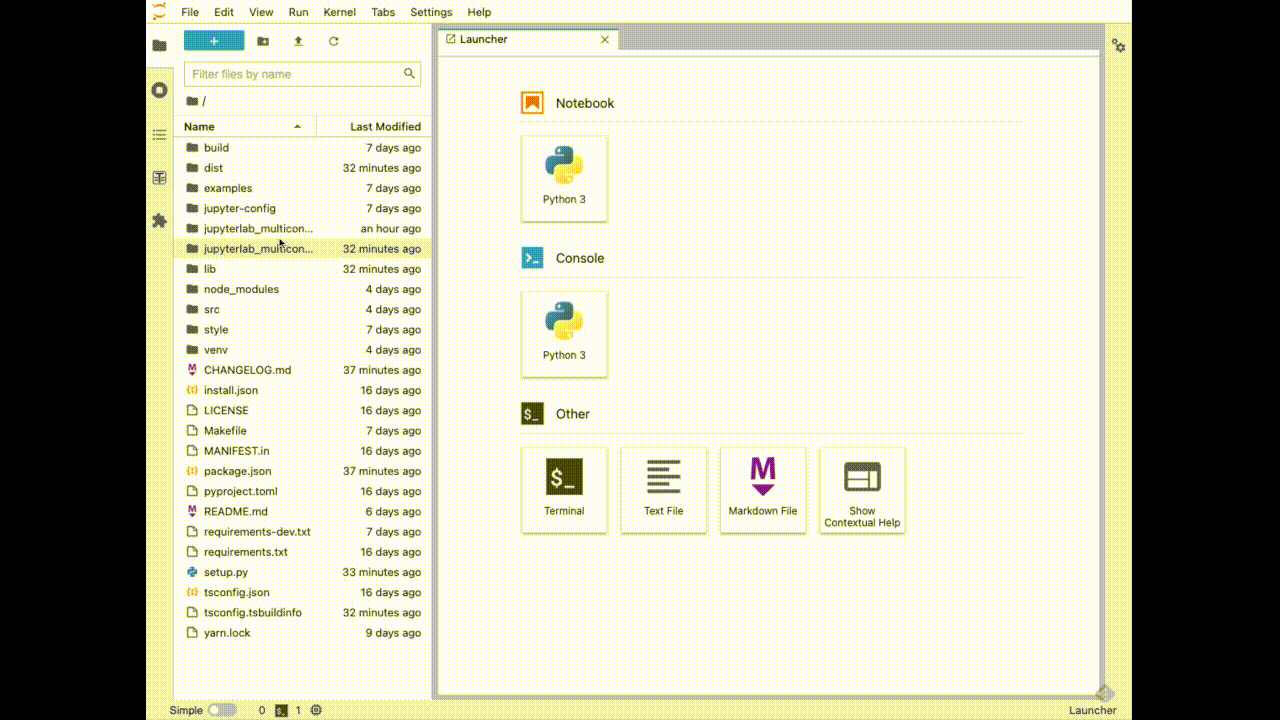The height and width of the screenshot is (720, 1280).
Task: Open the node_modules folder
Action: pyautogui.click(x=241, y=289)
